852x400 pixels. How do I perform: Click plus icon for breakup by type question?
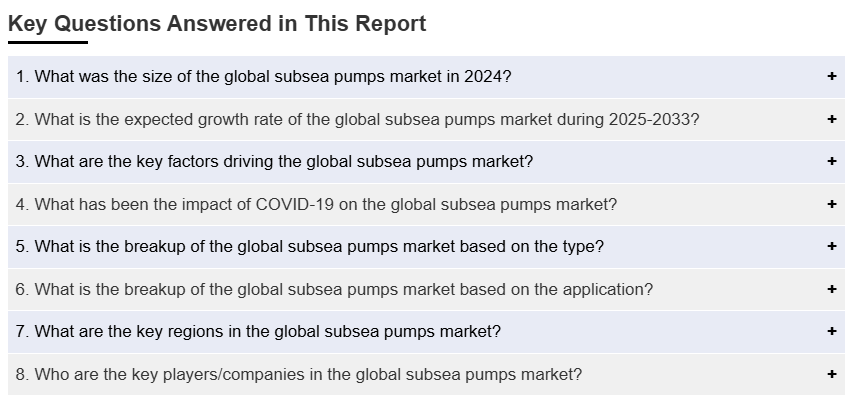click(x=831, y=247)
